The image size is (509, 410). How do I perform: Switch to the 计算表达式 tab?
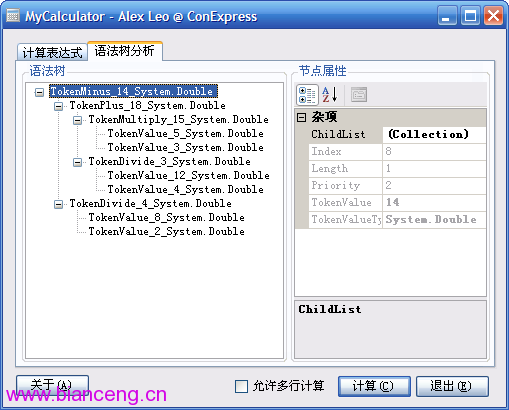tap(52, 52)
